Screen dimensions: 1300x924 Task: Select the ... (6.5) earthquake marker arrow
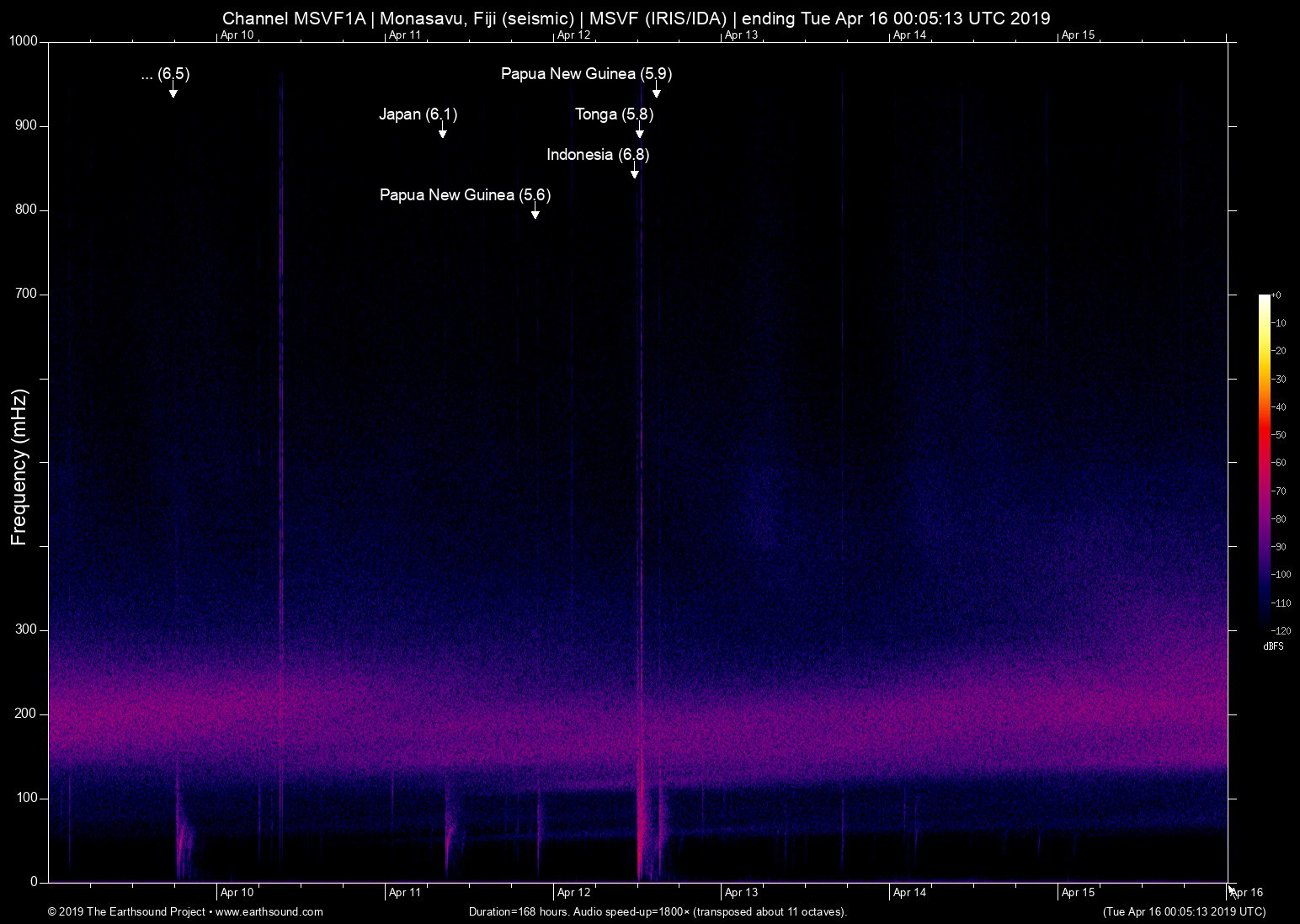(173, 91)
